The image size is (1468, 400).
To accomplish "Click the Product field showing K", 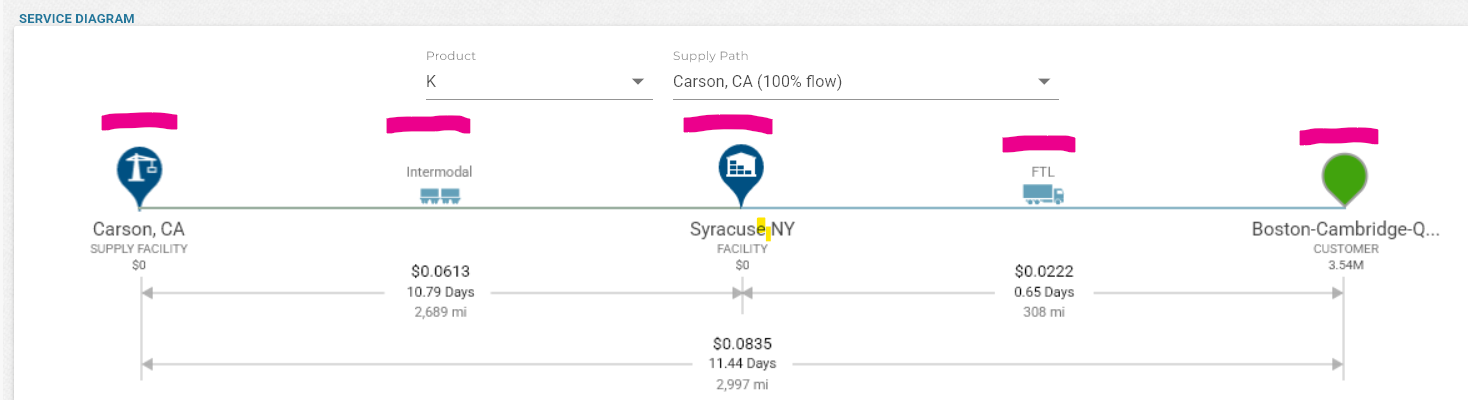I will pyautogui.click(x=520, y=82).
